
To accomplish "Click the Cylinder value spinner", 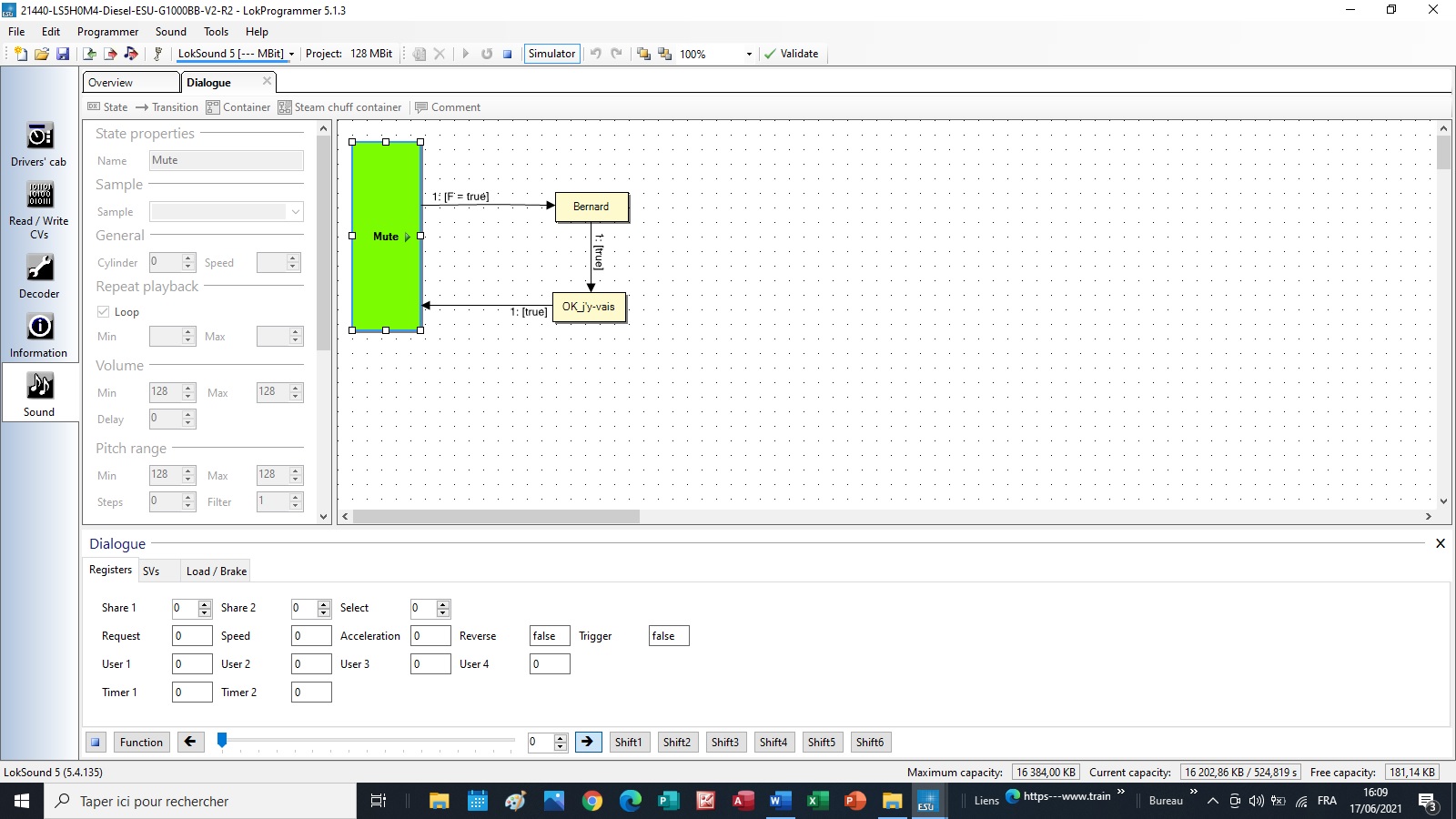I will pyautogui.click(x=188, y=262).
